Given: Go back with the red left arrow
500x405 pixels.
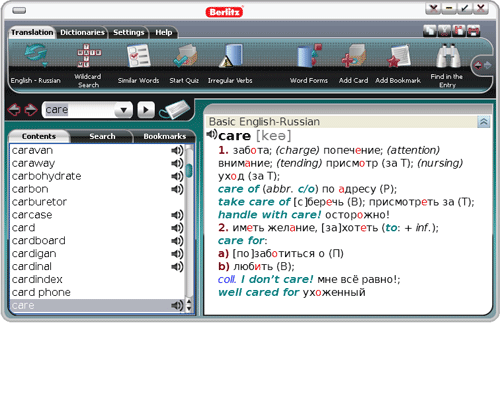Looking at the screenshot, I should tap(14, 110).
